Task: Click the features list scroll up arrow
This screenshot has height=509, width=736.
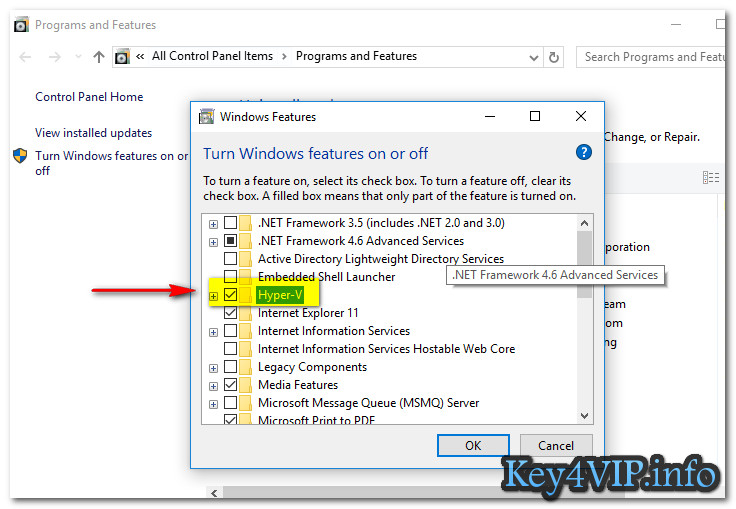Action: (x=584, y=223)
